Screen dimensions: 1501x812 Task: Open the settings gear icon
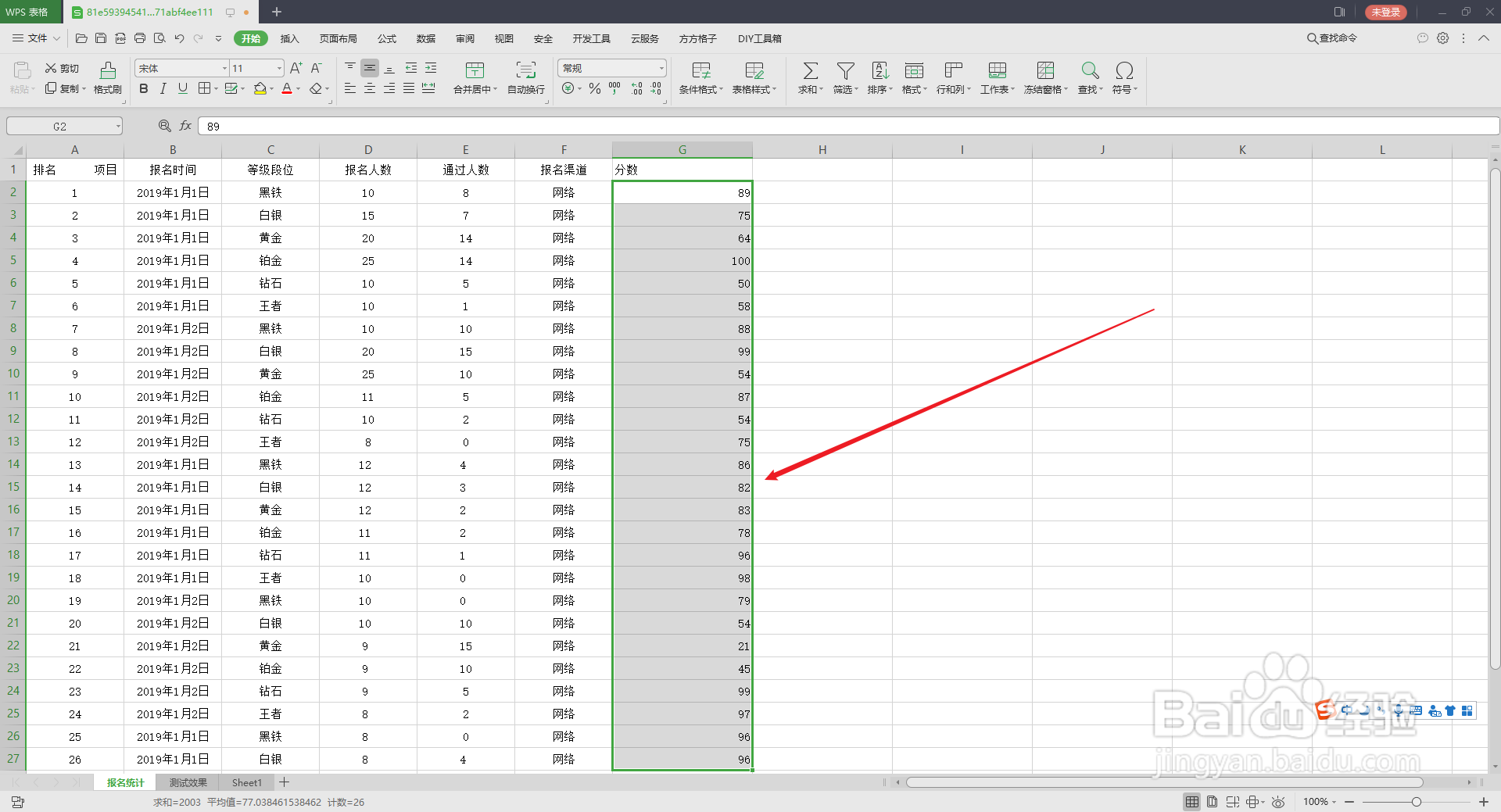coord(1443,38)
